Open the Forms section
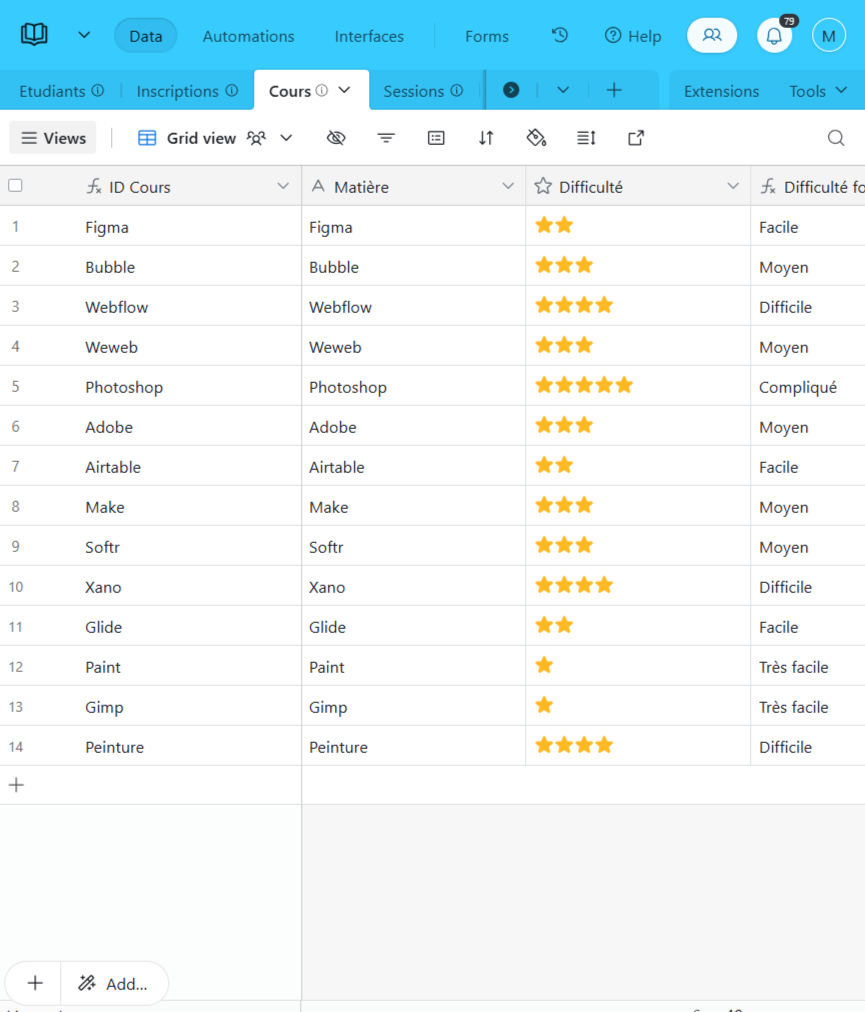865x1012 pixels. [x=487, y=36]
